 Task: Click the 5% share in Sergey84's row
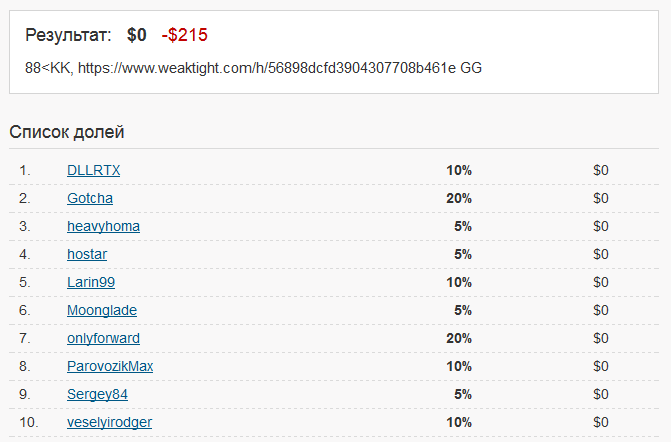(x=463, y=394)
